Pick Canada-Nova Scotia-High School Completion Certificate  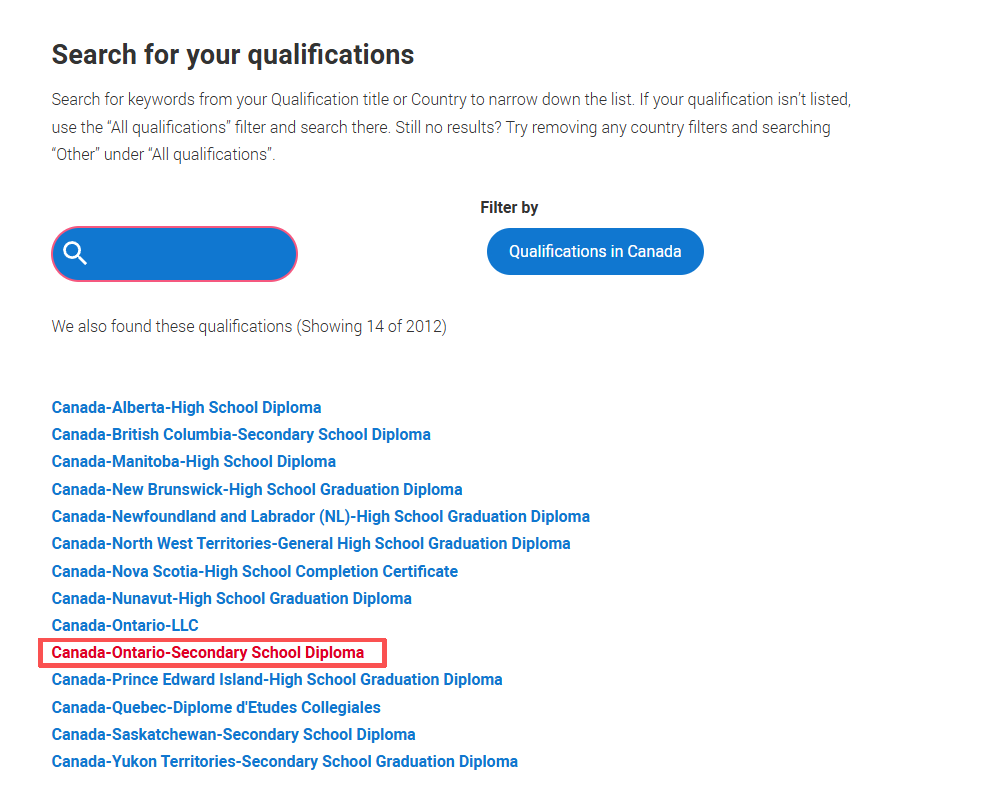[x=254, y=572]
